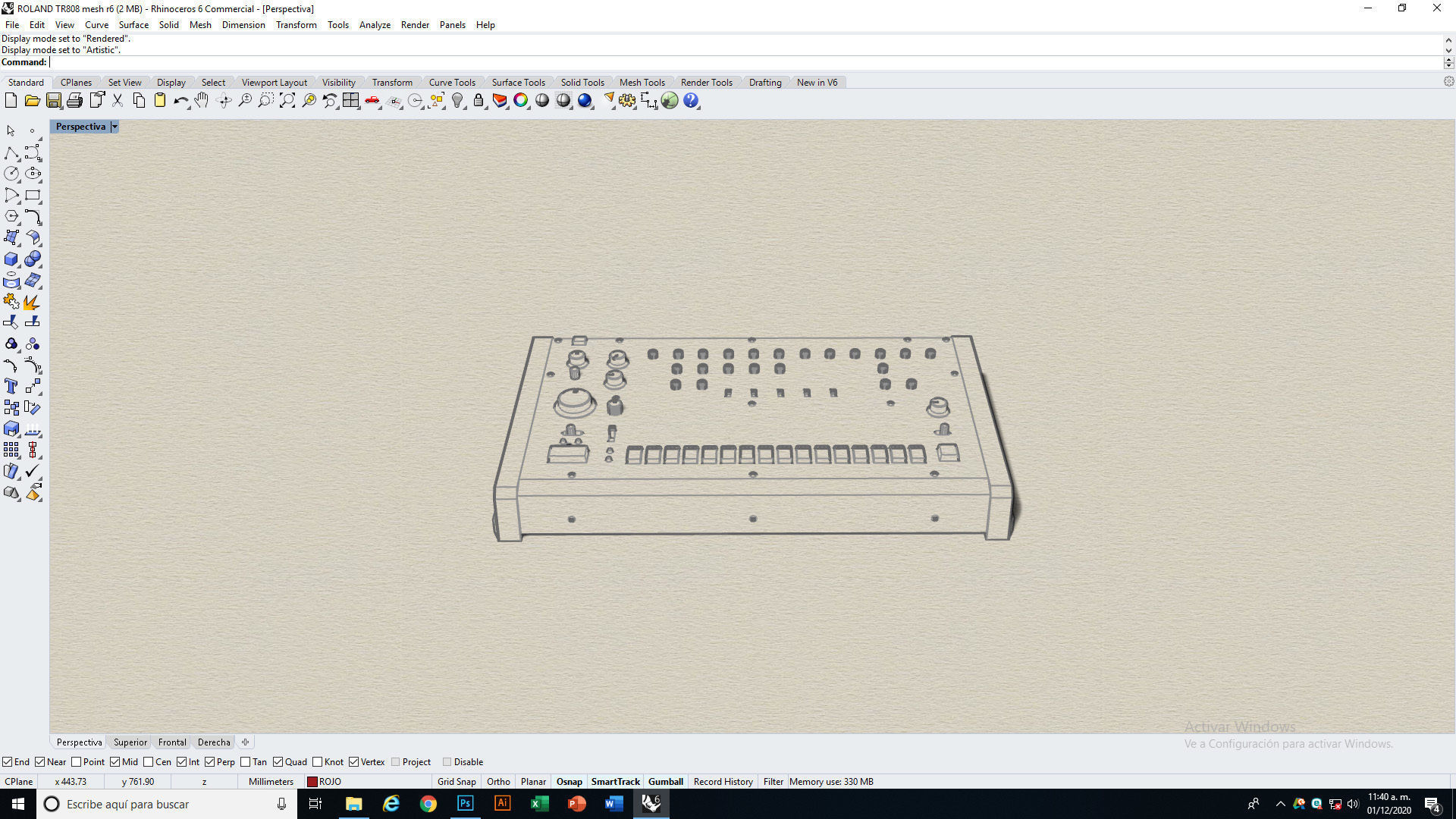Click the Print icon in the toolbar
The height and width of the screenshot is (819, 1456).
pyautogui.click(x=74, y=100)
